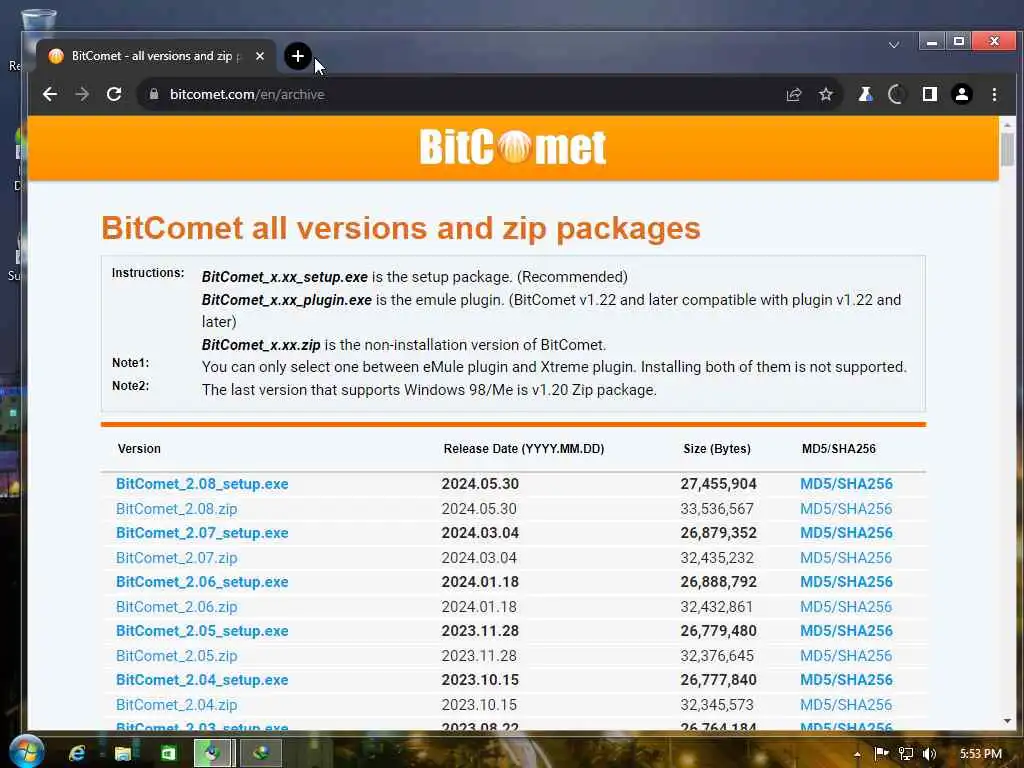Open MD5/SHA256 for BitComet_2.08.zip row

click(846, 509)
